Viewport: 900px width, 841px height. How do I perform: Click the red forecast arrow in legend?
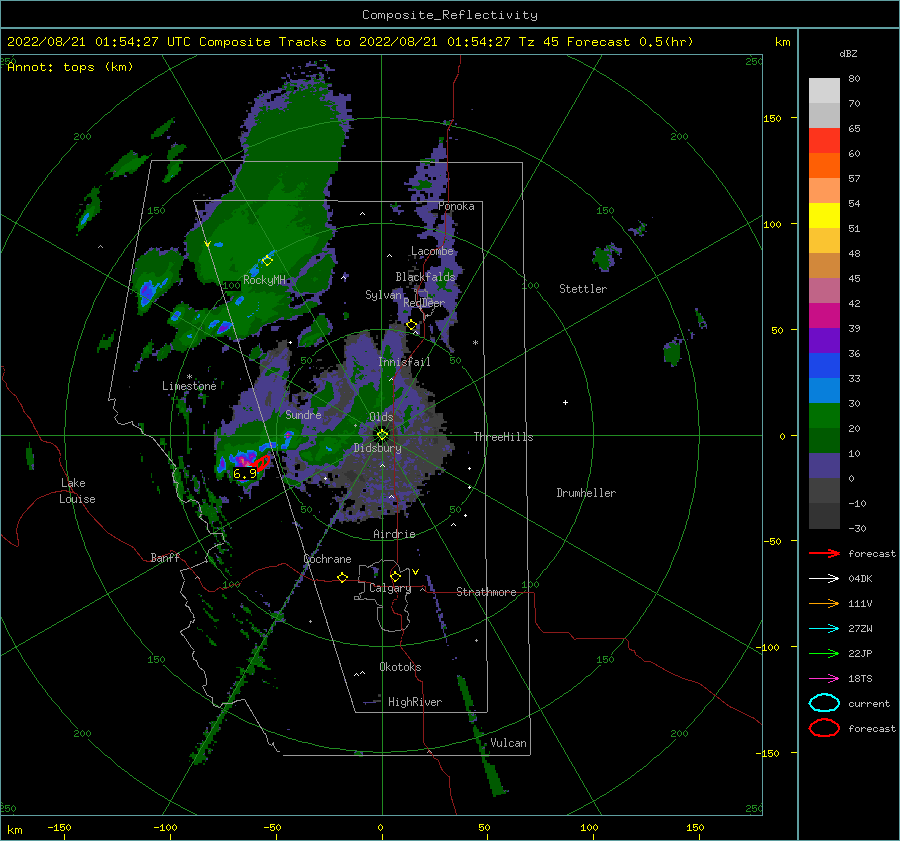click(x=824, y=553)
